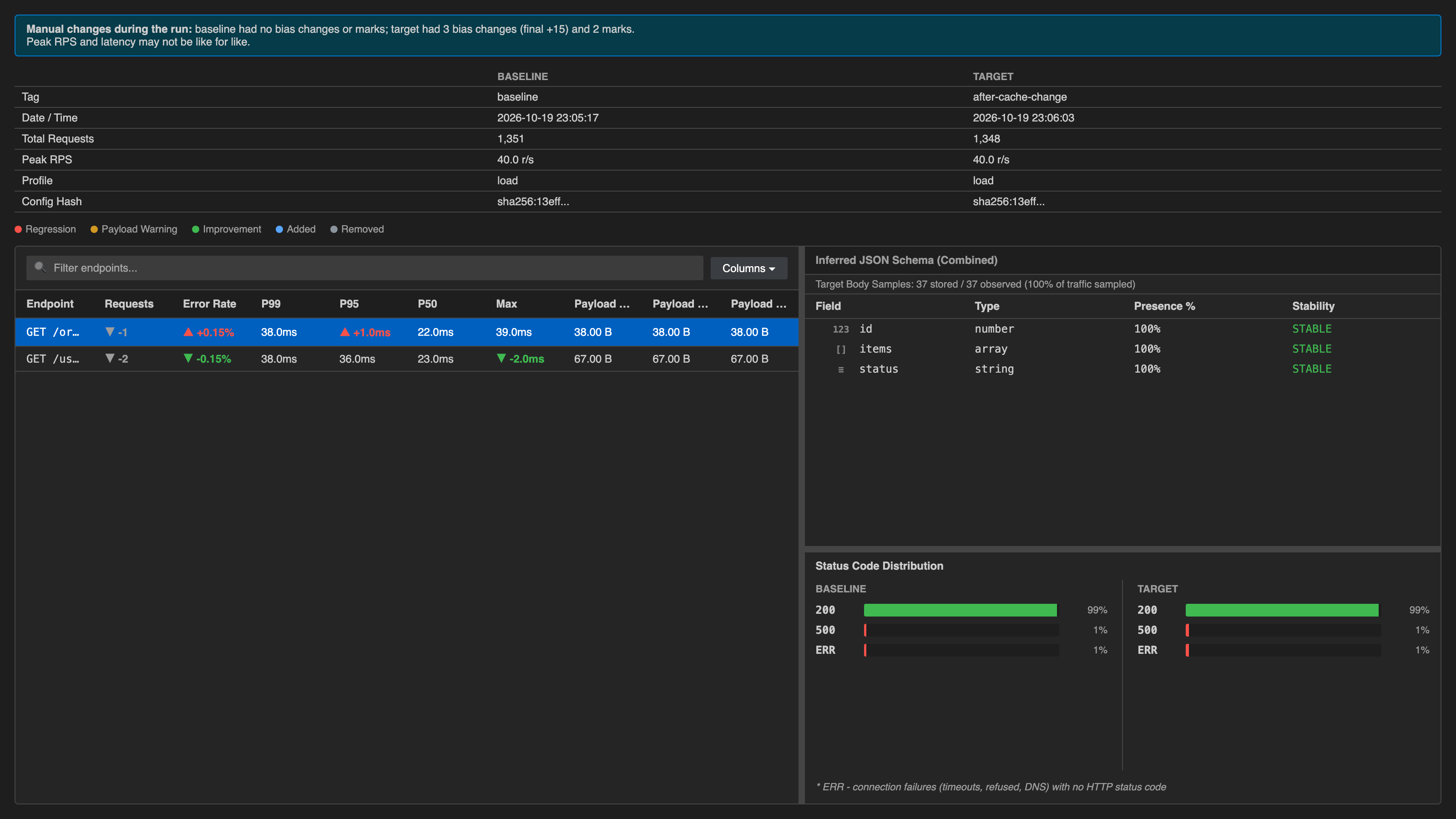Click the number type icon beside id field
Image resolution: width=1456 pixels, height=819 pixels.
[840, 329]
